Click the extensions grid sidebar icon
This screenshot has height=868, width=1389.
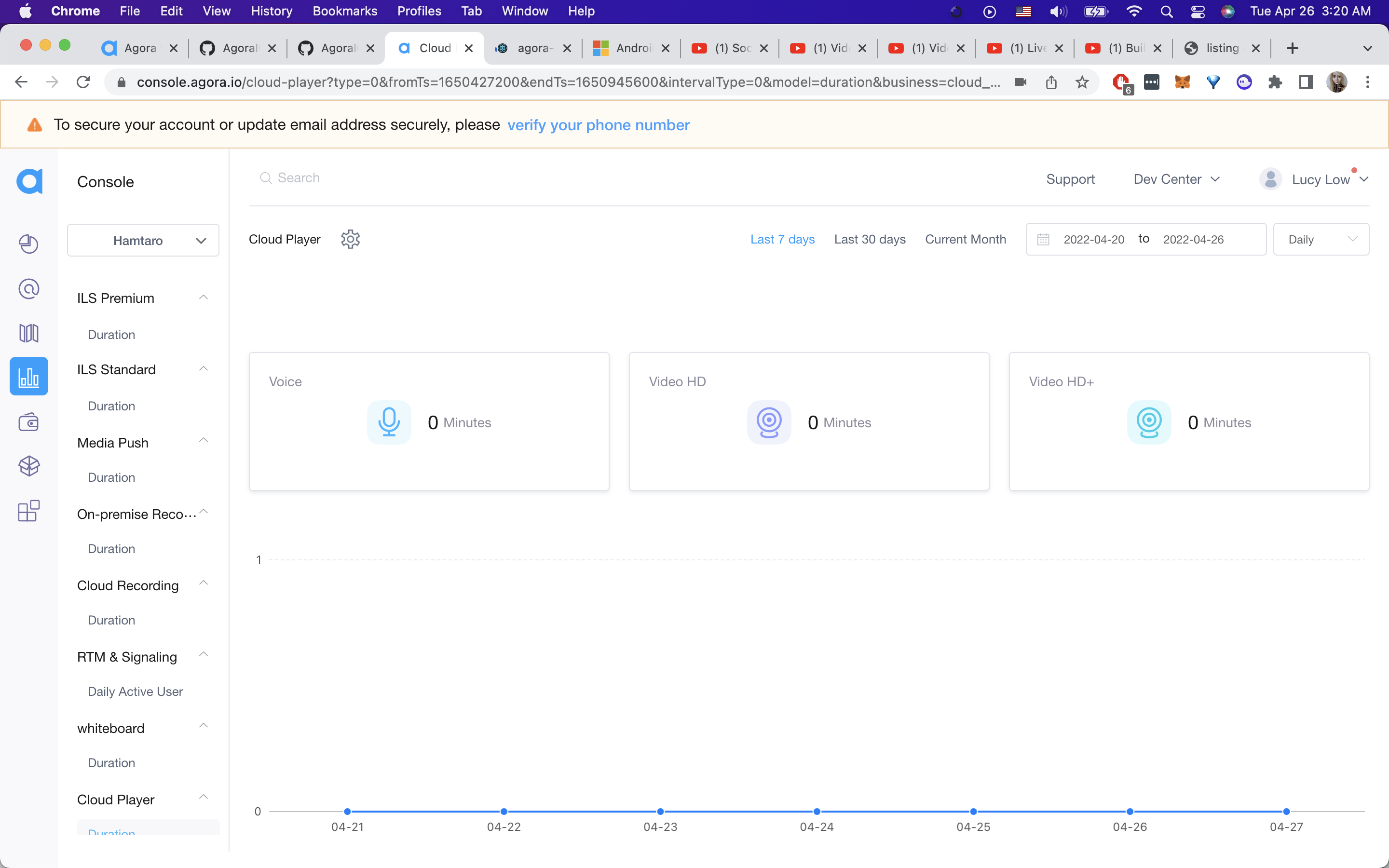pos(29,510)
